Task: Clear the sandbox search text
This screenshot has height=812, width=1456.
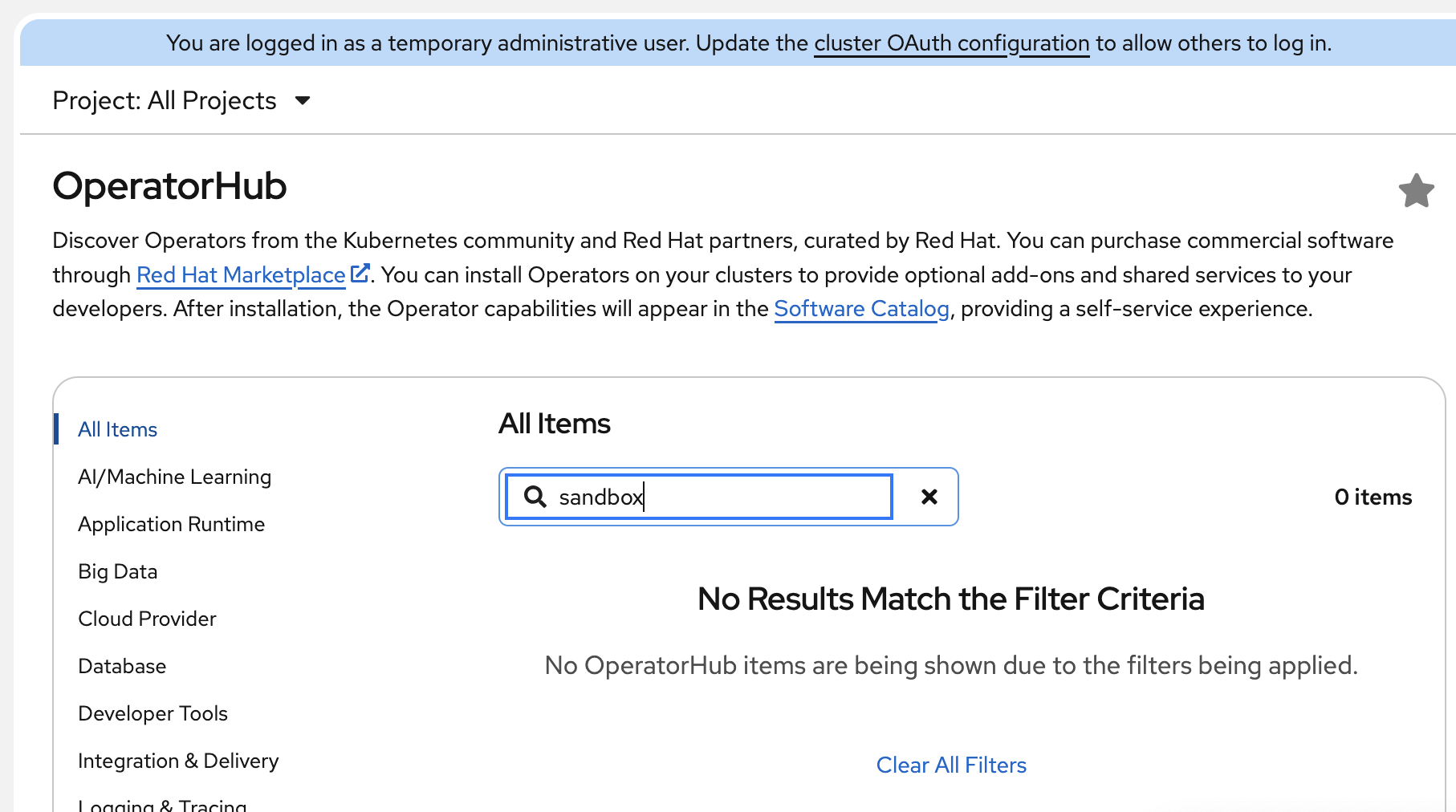Action: (929, 497)
